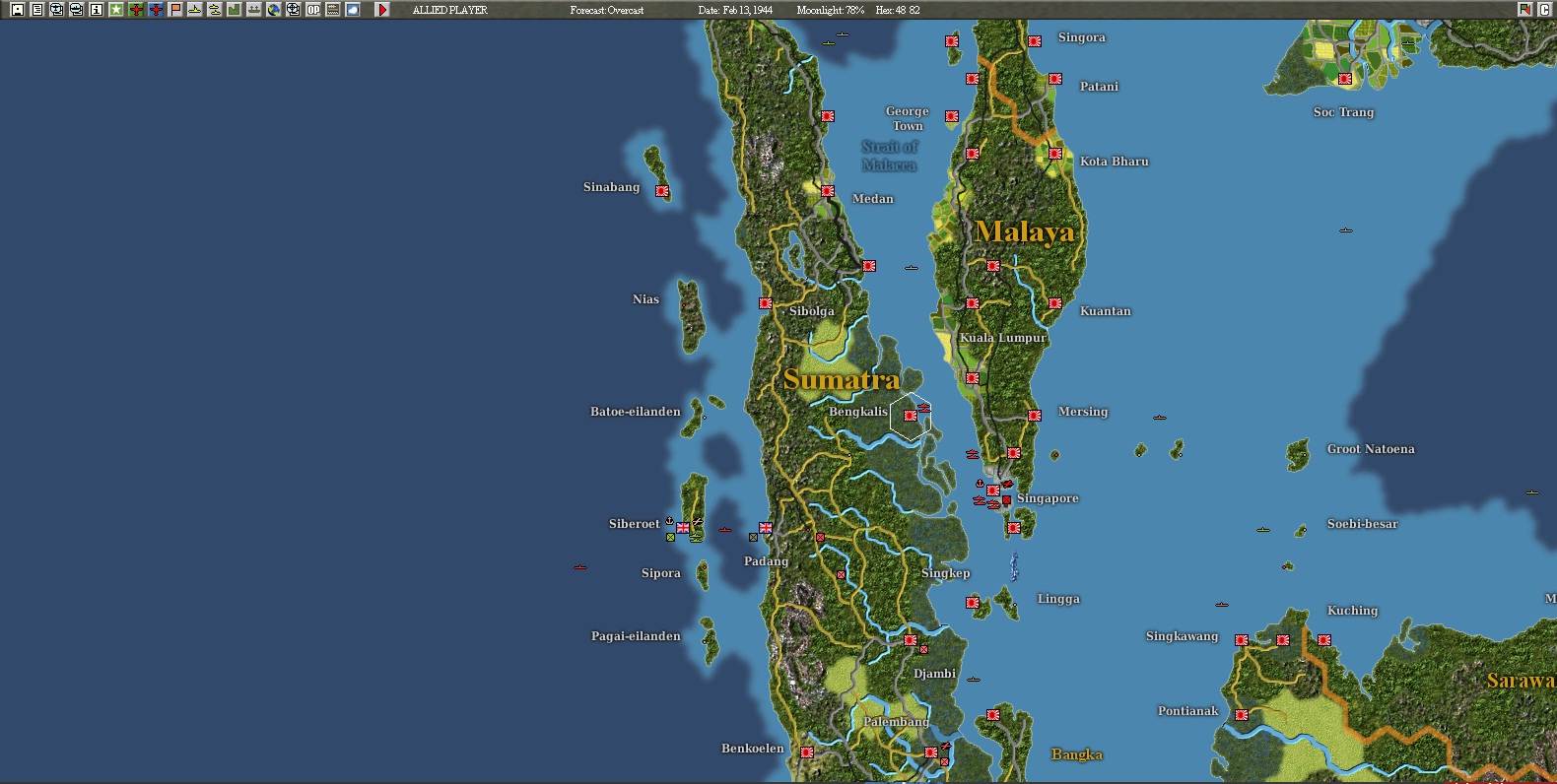Select the Japanese base flag at Benkoelen
Screen dimensions: 1557x784
point(807,752)
